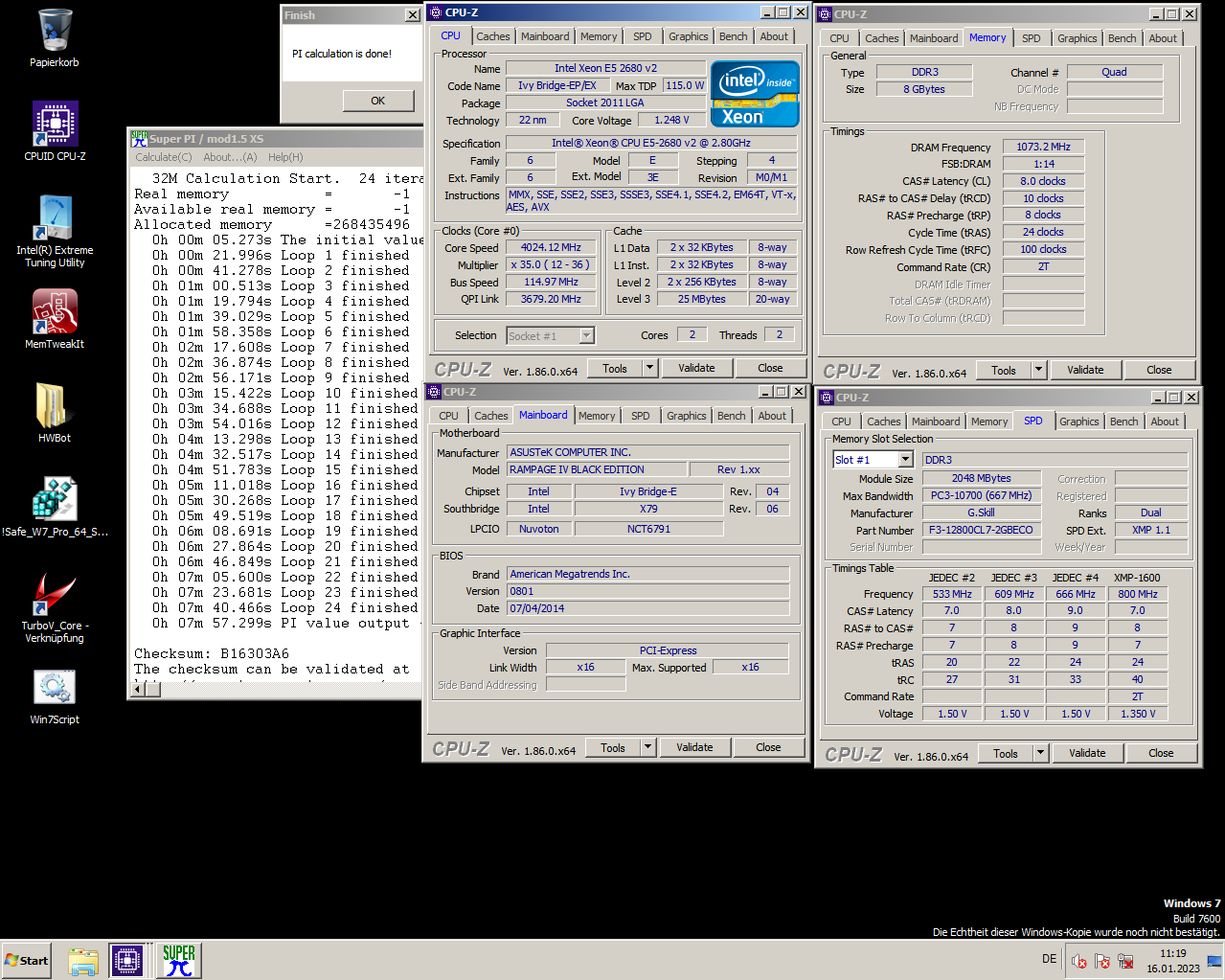Click Close in Mainboard window
1225x980 pixels.
click(x=768, y=747)
